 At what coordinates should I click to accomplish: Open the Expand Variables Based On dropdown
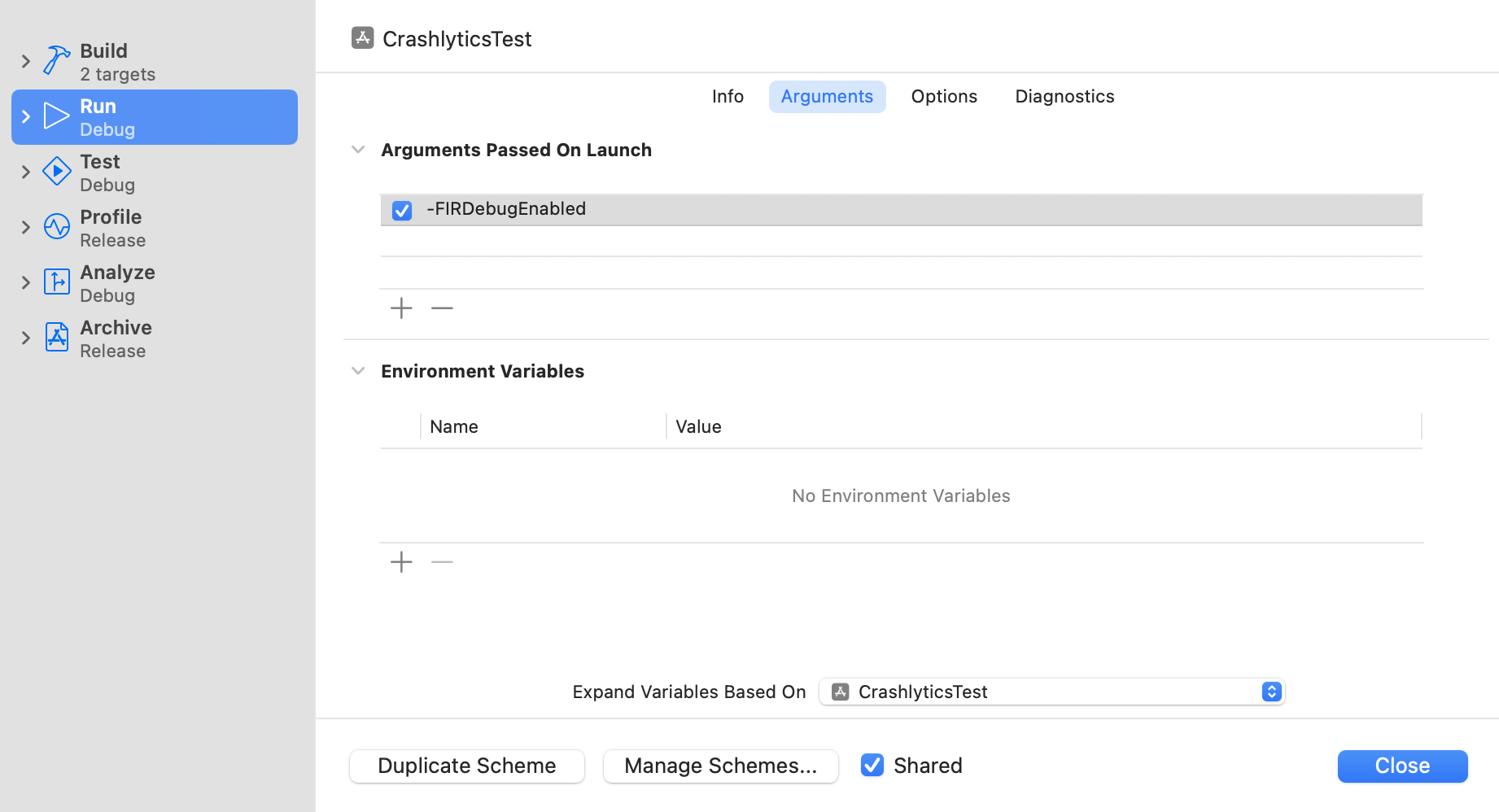pos(1052,692)
